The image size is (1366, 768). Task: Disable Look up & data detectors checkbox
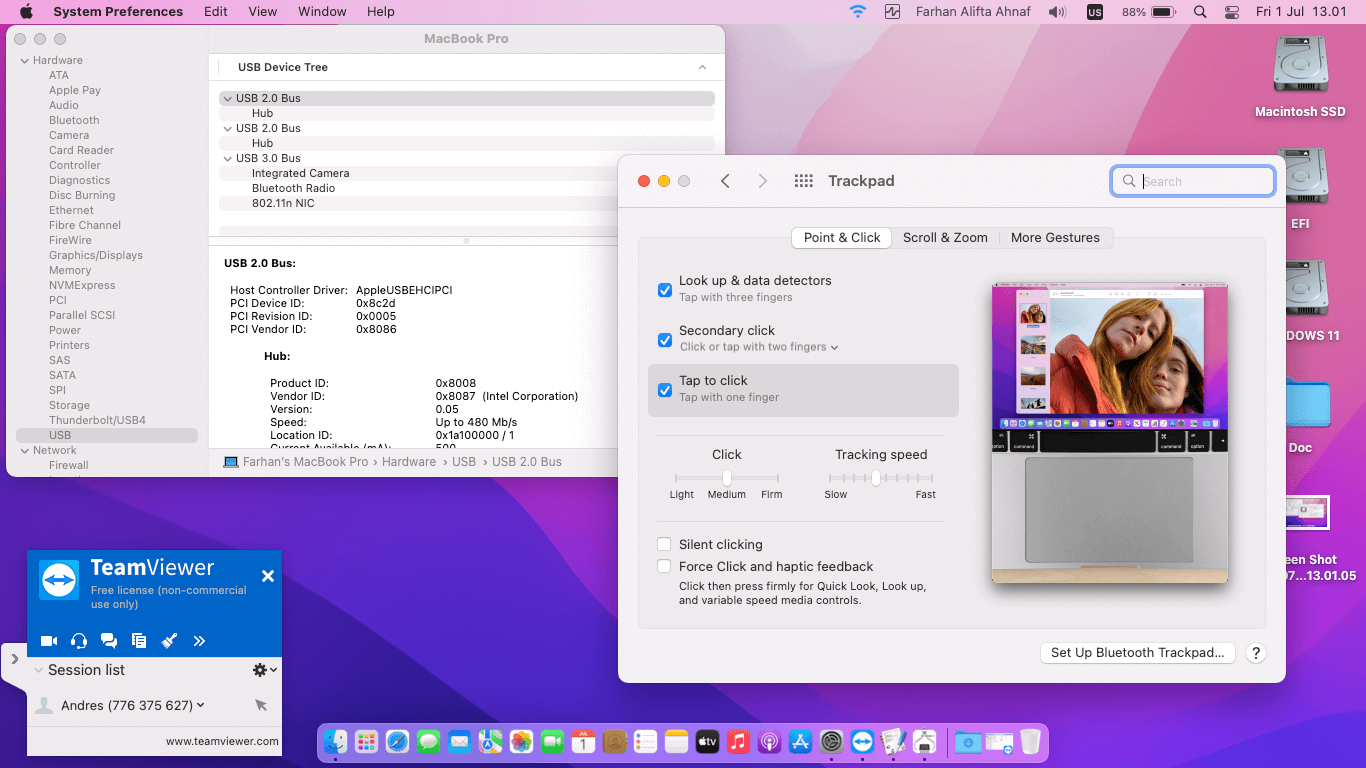point(664,290)
